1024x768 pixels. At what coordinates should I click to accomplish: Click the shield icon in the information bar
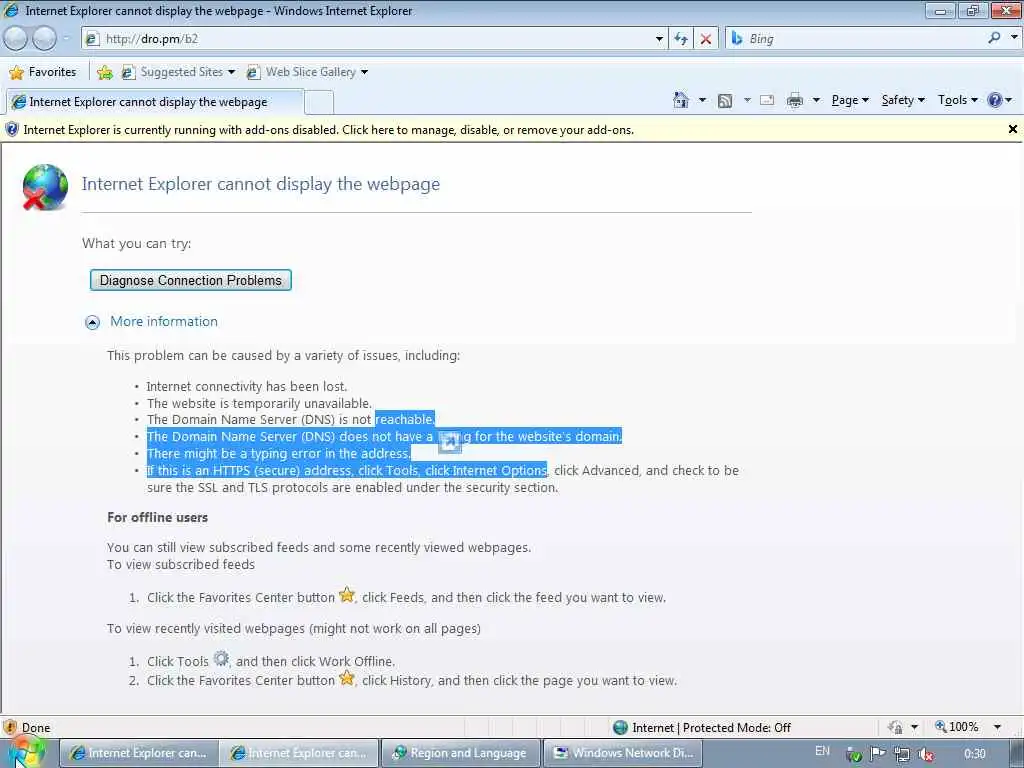click(x=12, y=129)
